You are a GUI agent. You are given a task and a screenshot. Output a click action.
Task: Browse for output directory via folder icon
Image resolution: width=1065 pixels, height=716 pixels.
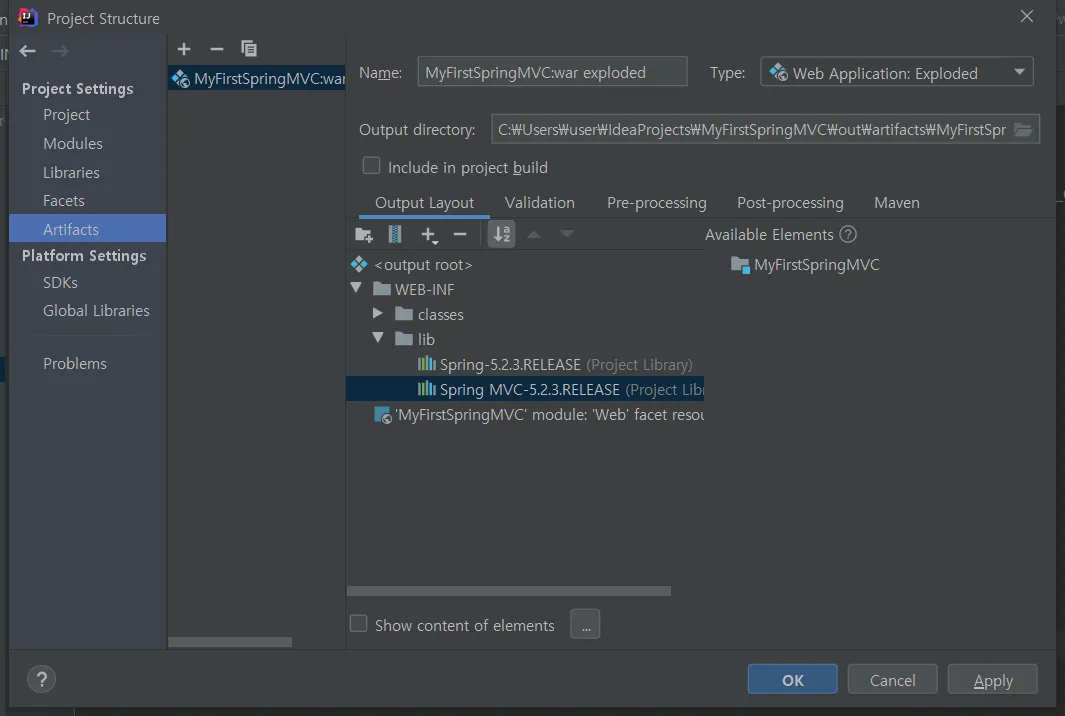[x=1023, y=130]
